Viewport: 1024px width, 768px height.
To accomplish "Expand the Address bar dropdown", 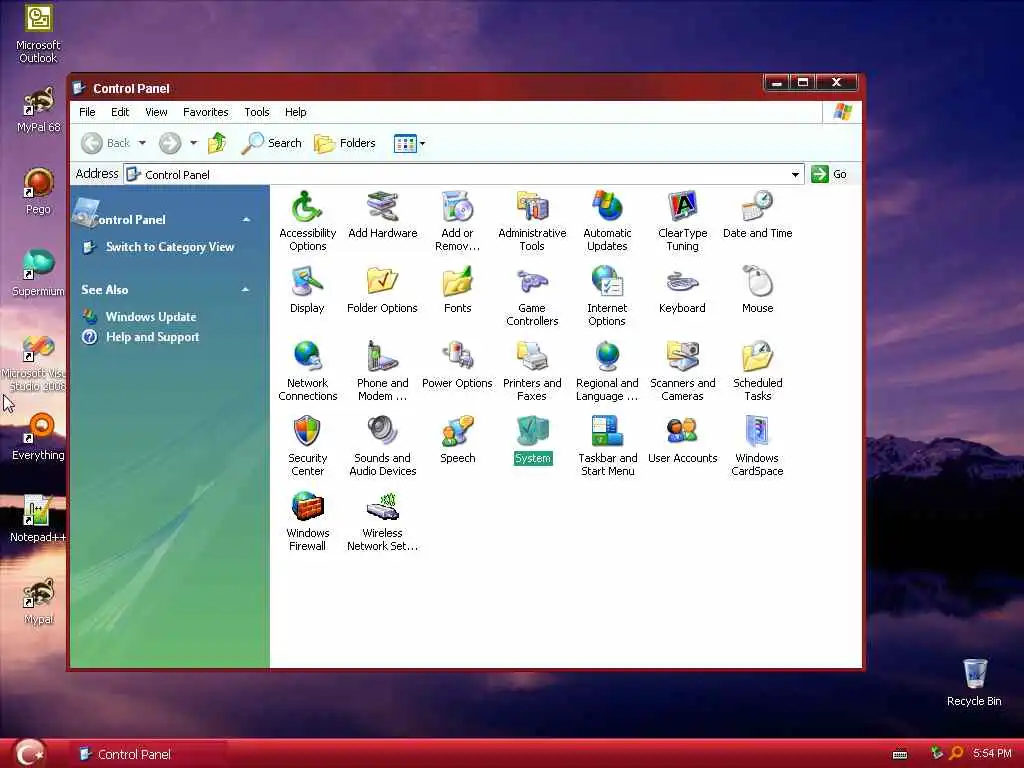I will (x=795, y=174).
